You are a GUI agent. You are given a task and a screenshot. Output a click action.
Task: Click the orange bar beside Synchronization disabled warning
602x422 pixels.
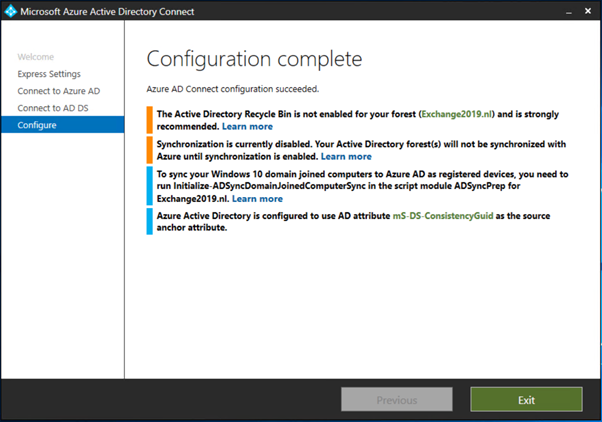point(149,149)
